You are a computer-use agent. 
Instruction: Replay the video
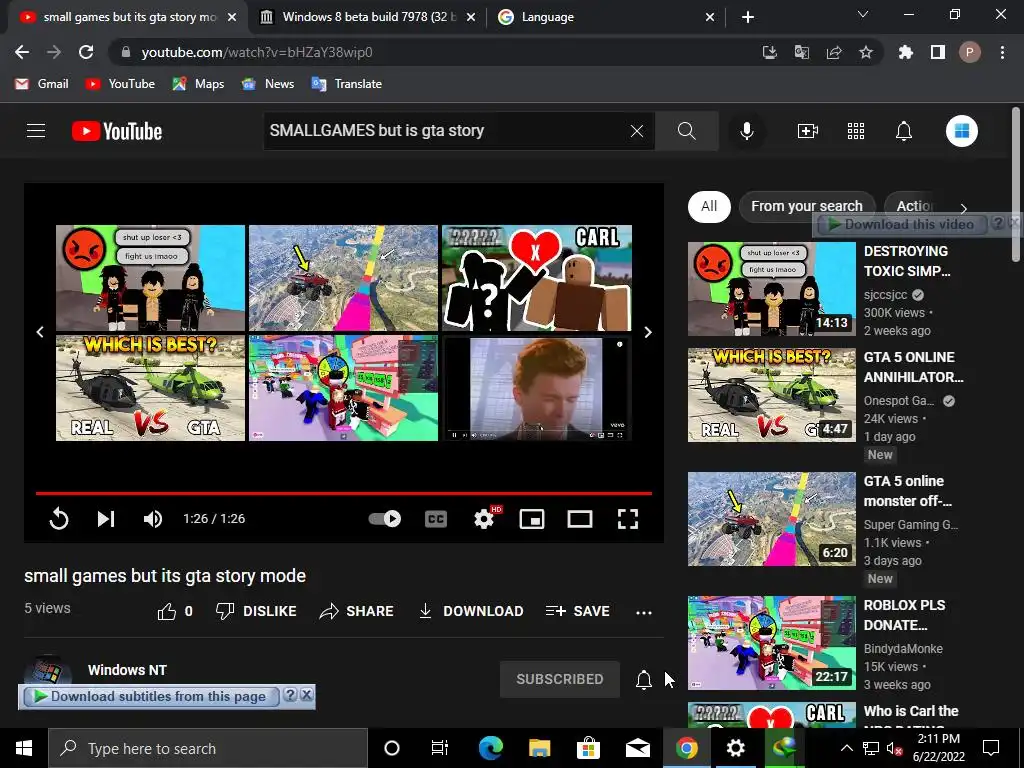[59, 519]
